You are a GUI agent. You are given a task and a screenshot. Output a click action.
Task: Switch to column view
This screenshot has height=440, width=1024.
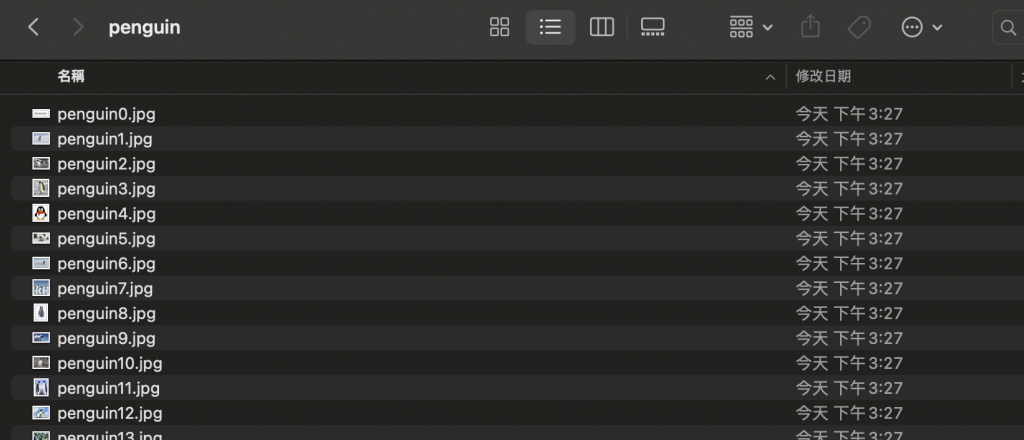pos(602,27)
